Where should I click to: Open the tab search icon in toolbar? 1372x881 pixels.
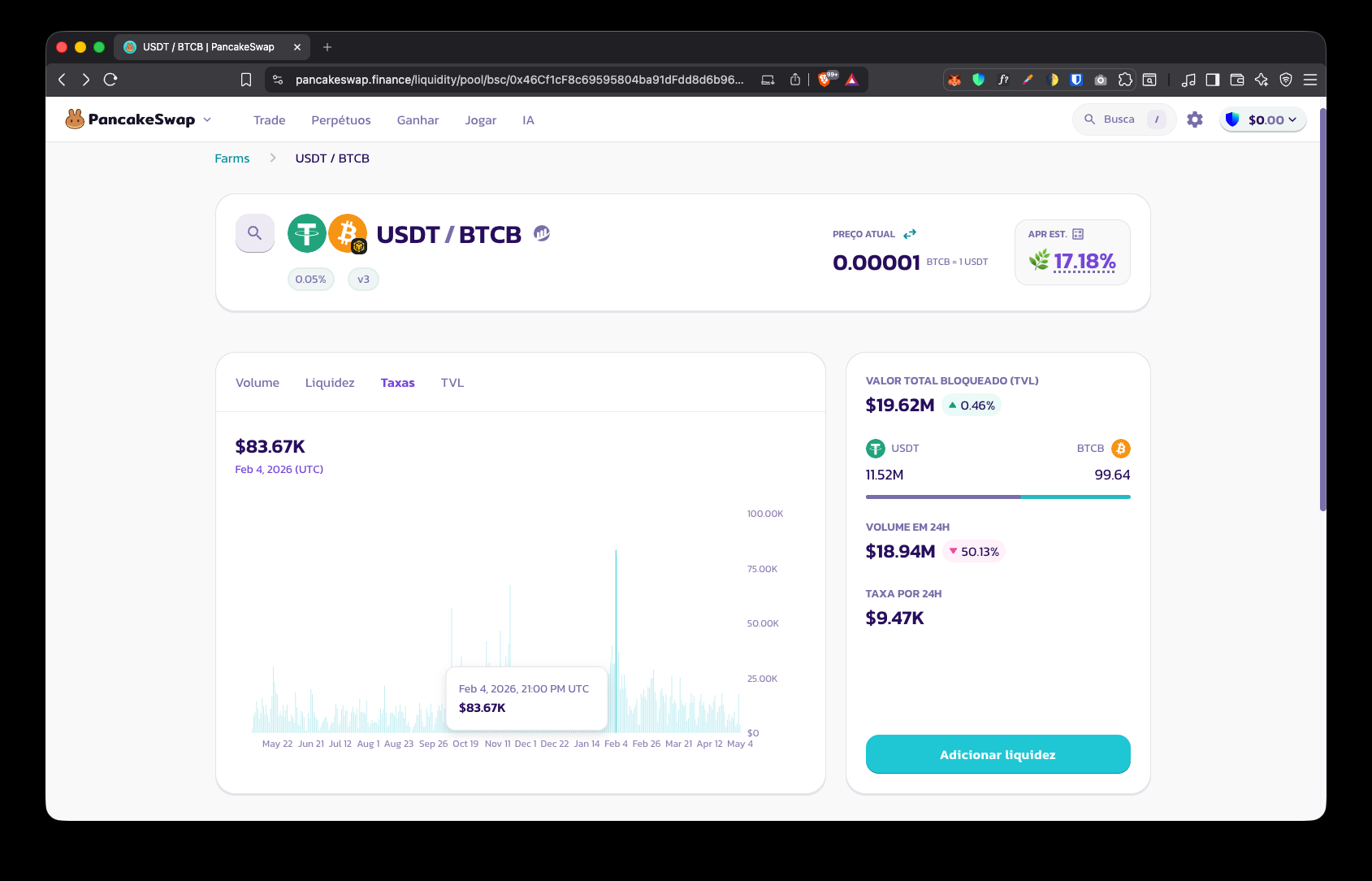click(x=1149, y=80)
